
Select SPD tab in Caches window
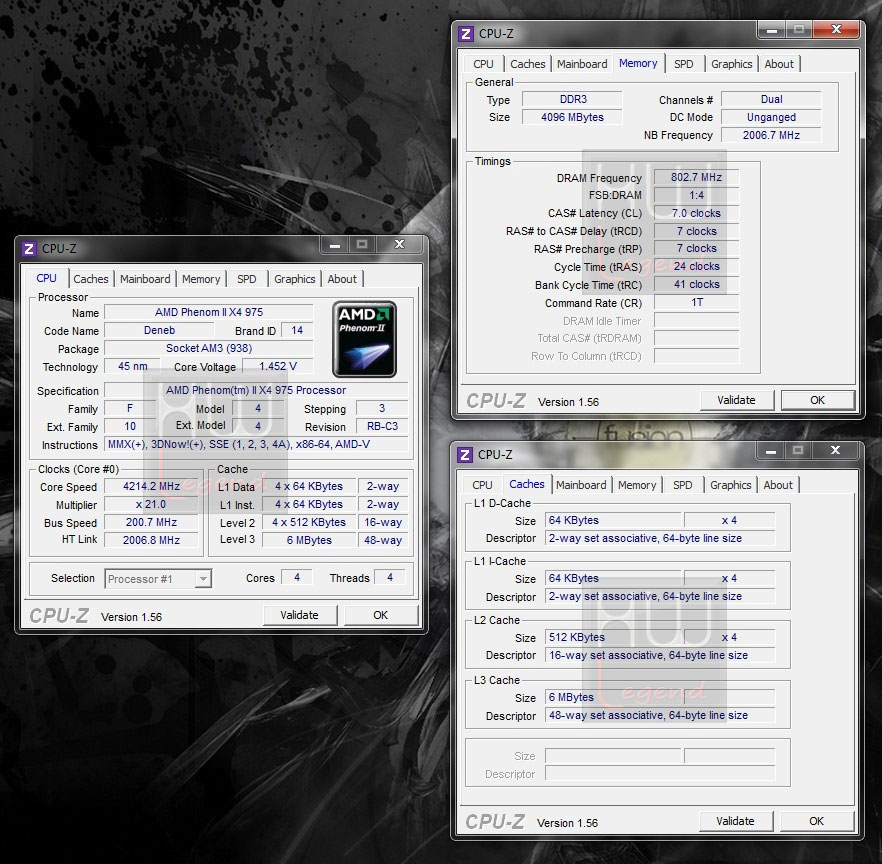682,485
